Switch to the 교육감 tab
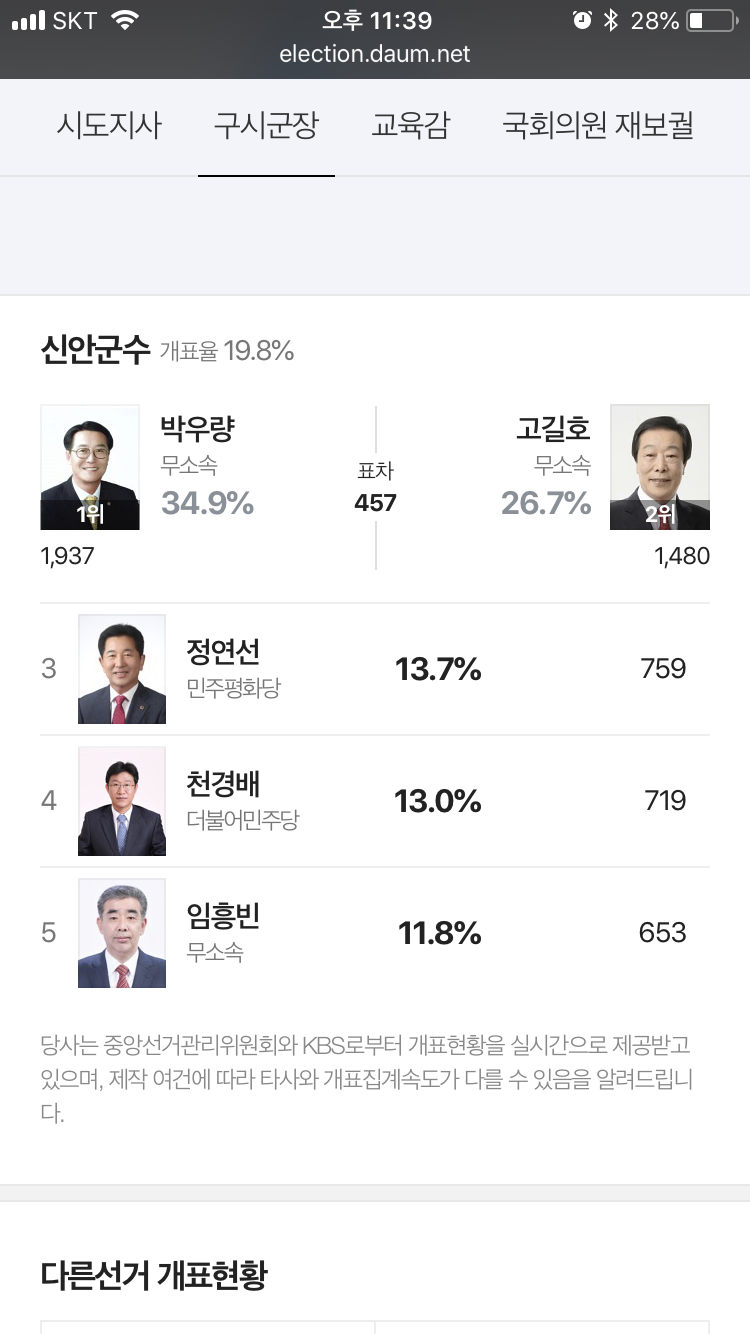The height and width of the screenshot is (1334, 750). pyautogui.click(x=410, y=127)
